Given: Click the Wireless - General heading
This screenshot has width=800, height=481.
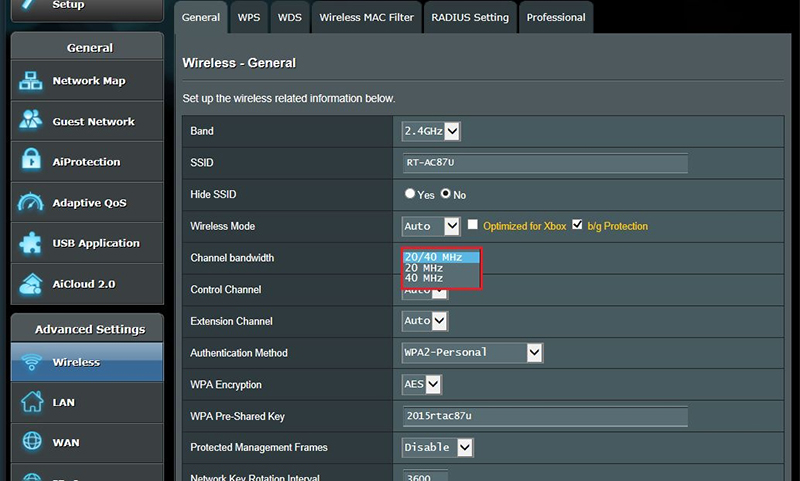Looking at the screenshot, I should (239, 63).
